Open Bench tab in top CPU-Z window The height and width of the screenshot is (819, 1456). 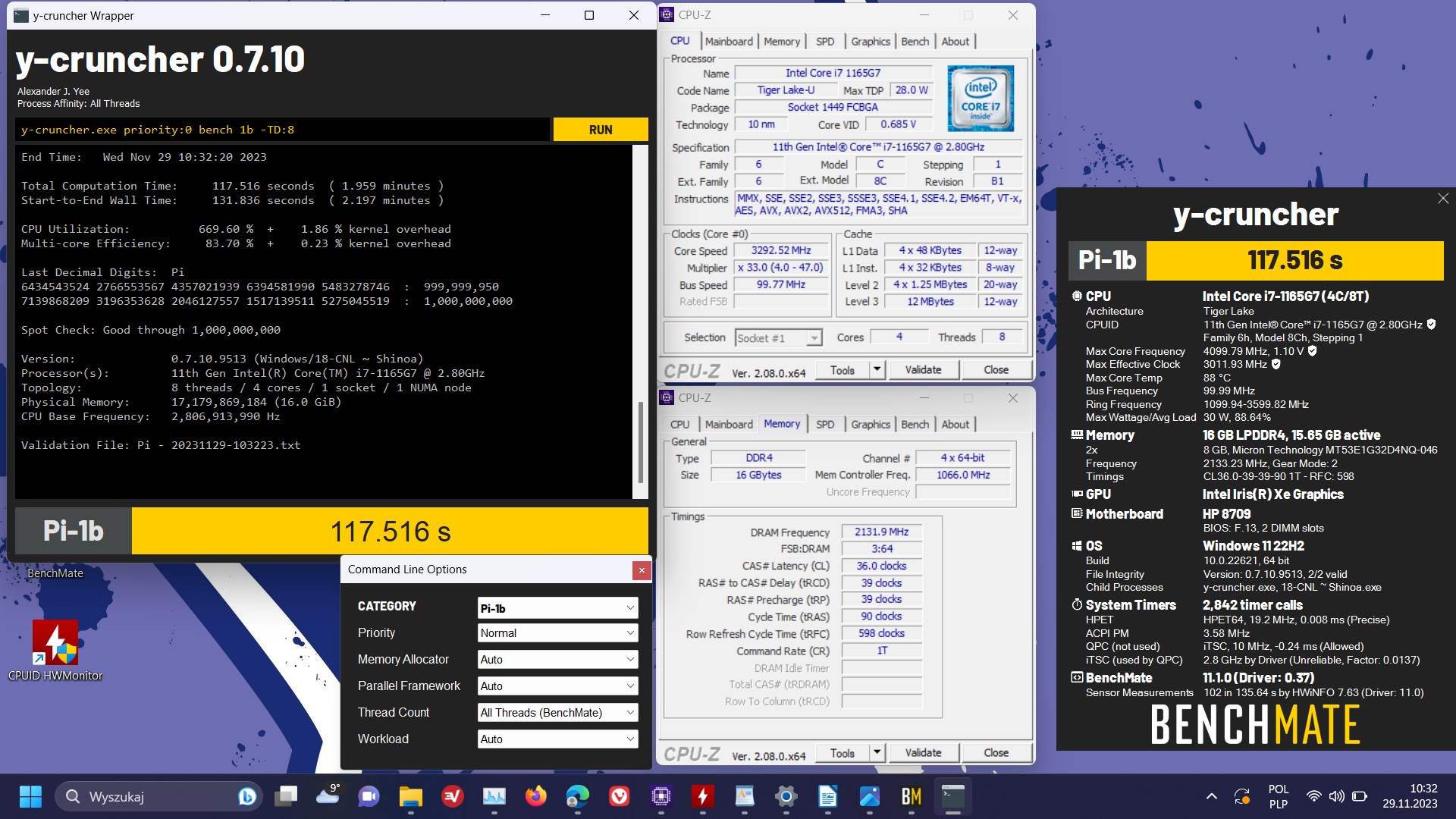pyautogui.click(x=915, y=42)
